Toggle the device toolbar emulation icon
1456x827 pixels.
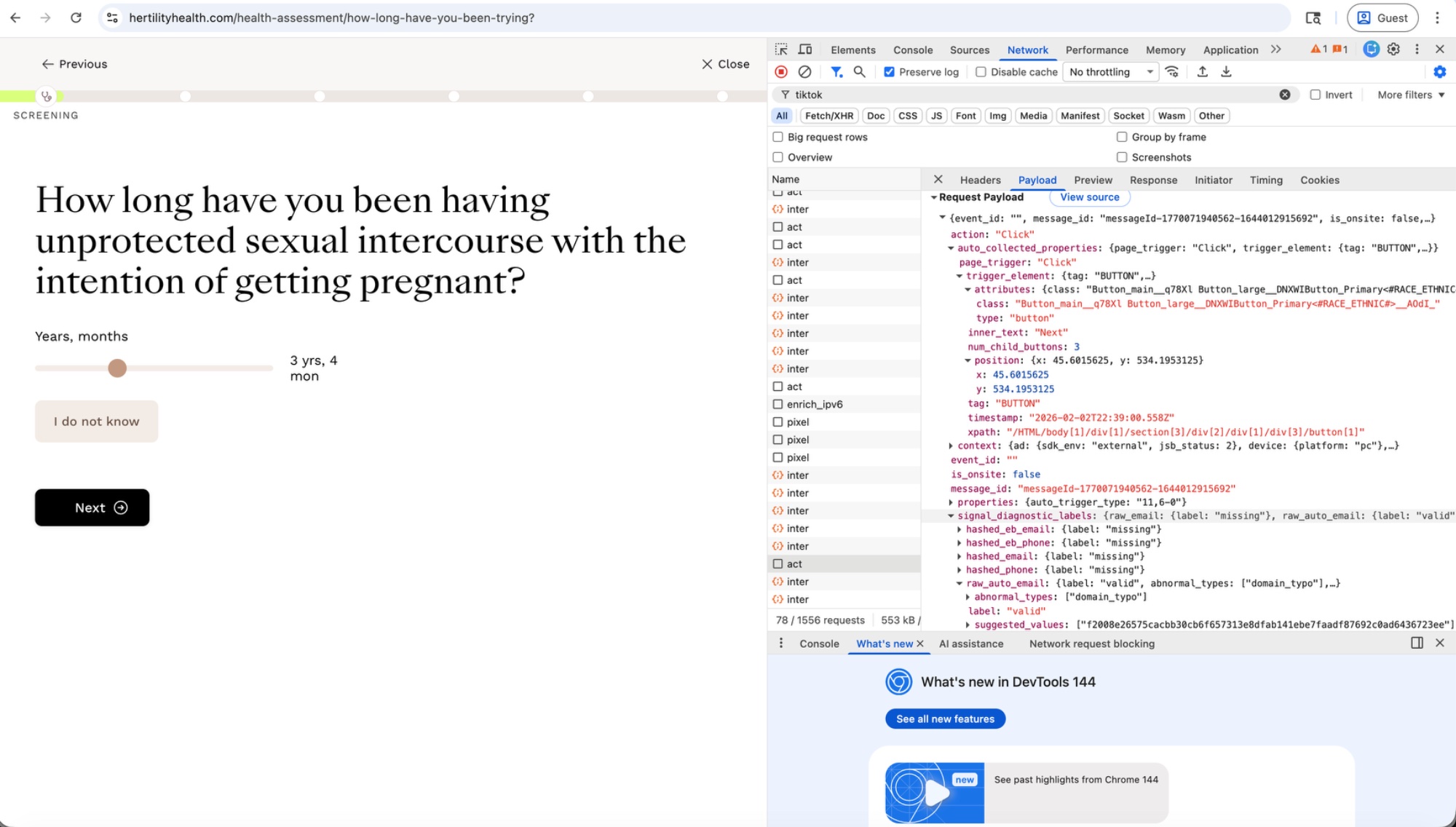coord(804,50)
